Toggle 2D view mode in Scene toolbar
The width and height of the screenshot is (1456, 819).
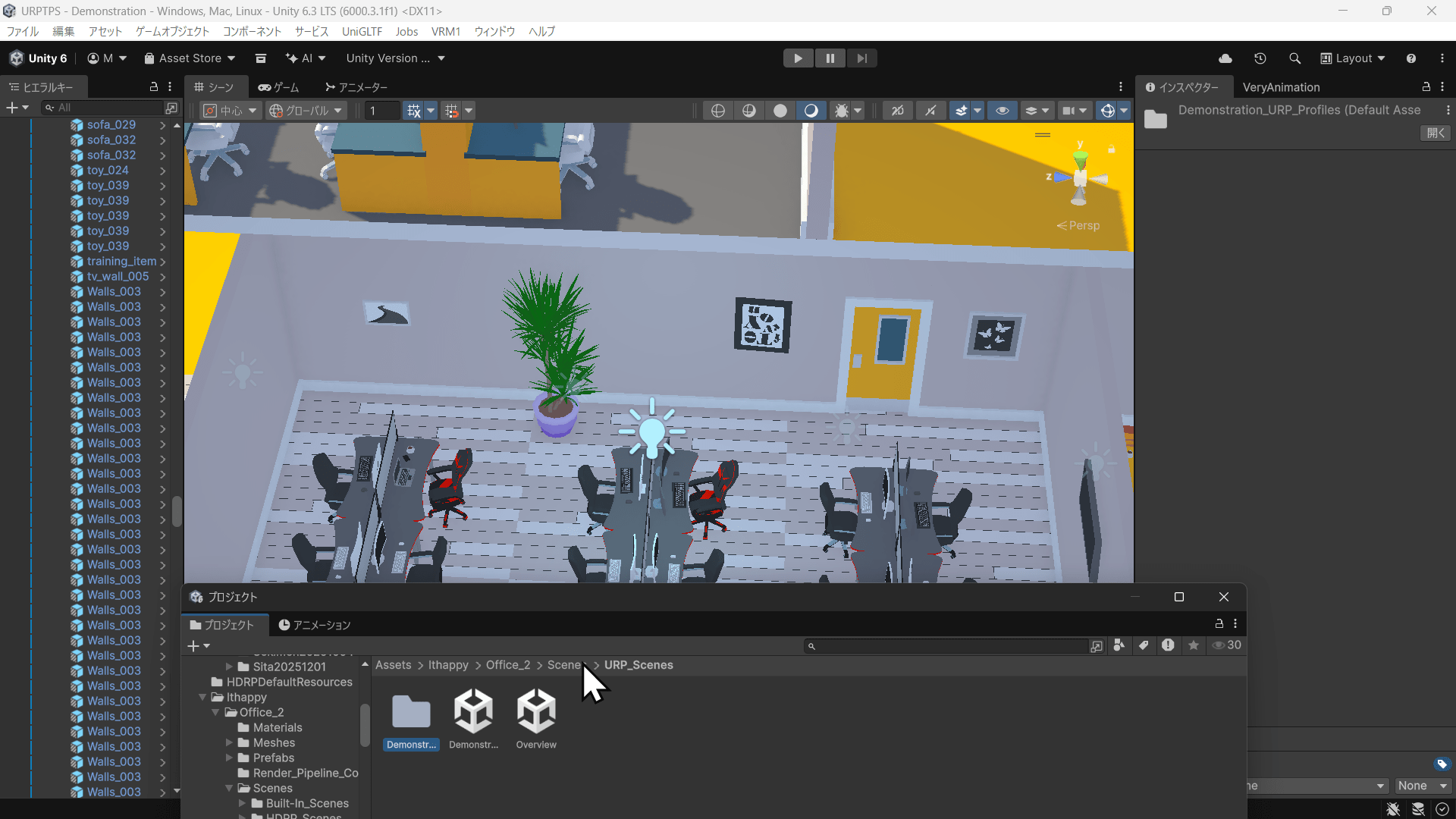click(x=898, y=111)
